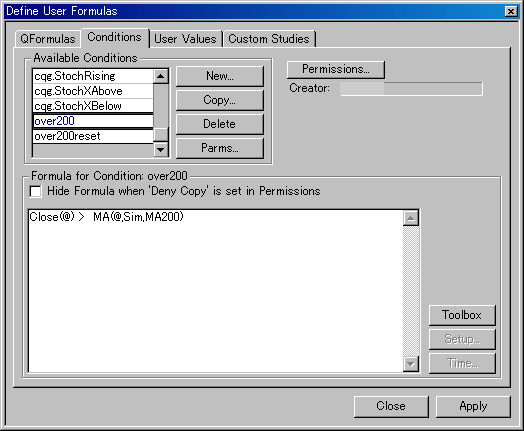Select cqg.StochRising in the conditions list
This screenshot has height=431, width=524.
click(93, 76)
